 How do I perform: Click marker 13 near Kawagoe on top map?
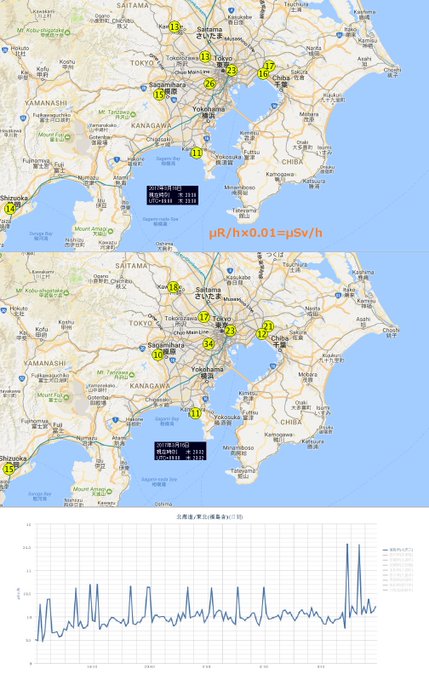point(174,27)
